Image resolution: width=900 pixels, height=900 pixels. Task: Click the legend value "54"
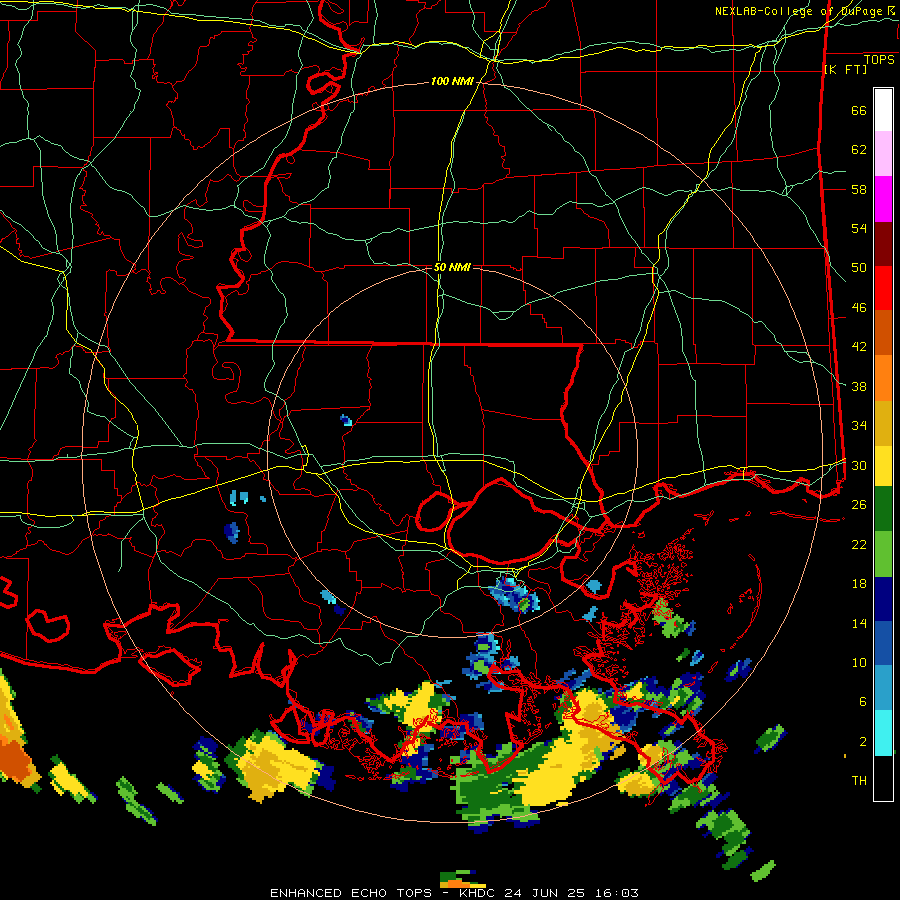tap(859, 228)
